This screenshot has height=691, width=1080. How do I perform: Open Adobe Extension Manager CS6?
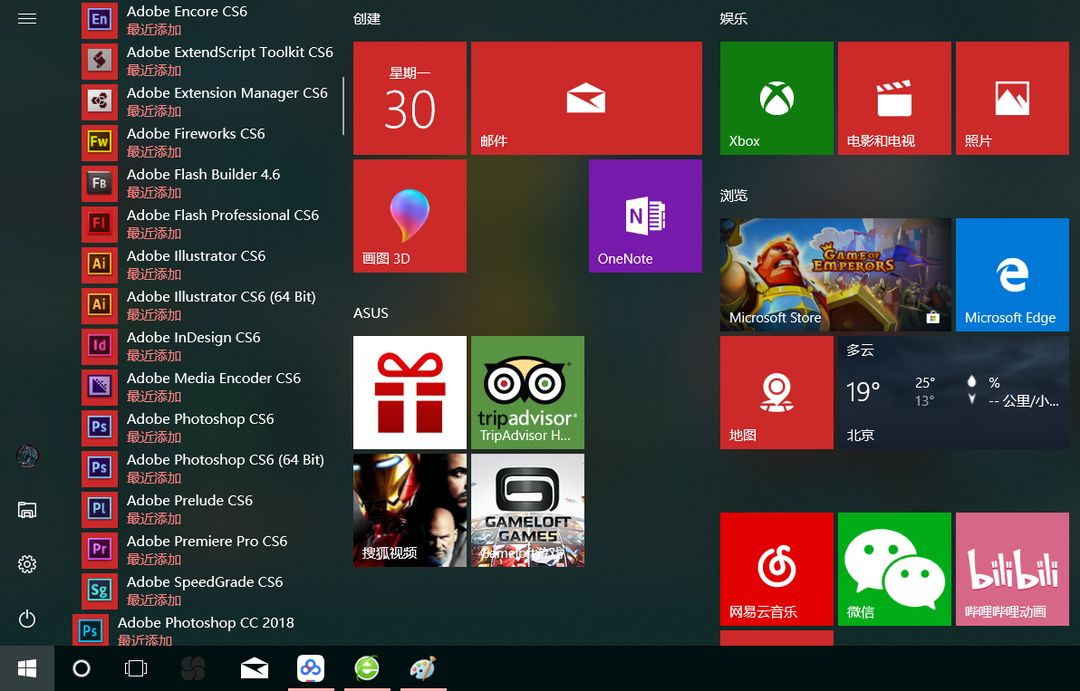point(207,101)
